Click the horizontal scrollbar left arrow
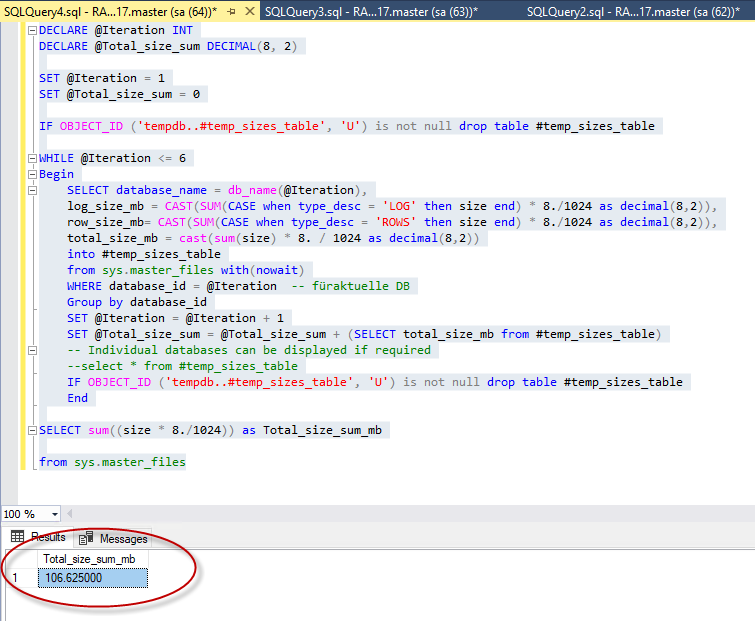The width and height of the screenshot is (755, 621). tap(70, 514)
